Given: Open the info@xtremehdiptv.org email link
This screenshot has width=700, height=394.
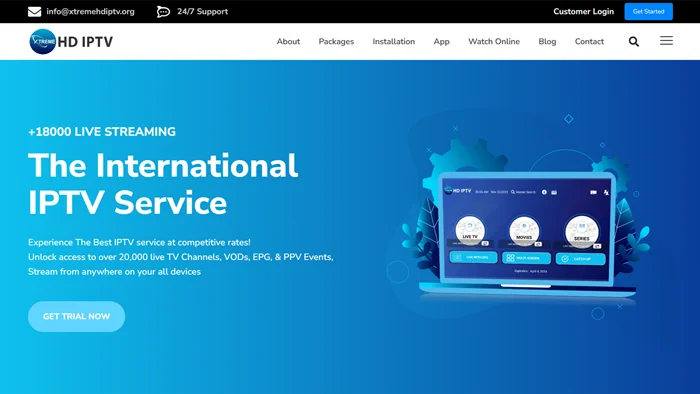Looking at the screenshot, I should 90,12.
